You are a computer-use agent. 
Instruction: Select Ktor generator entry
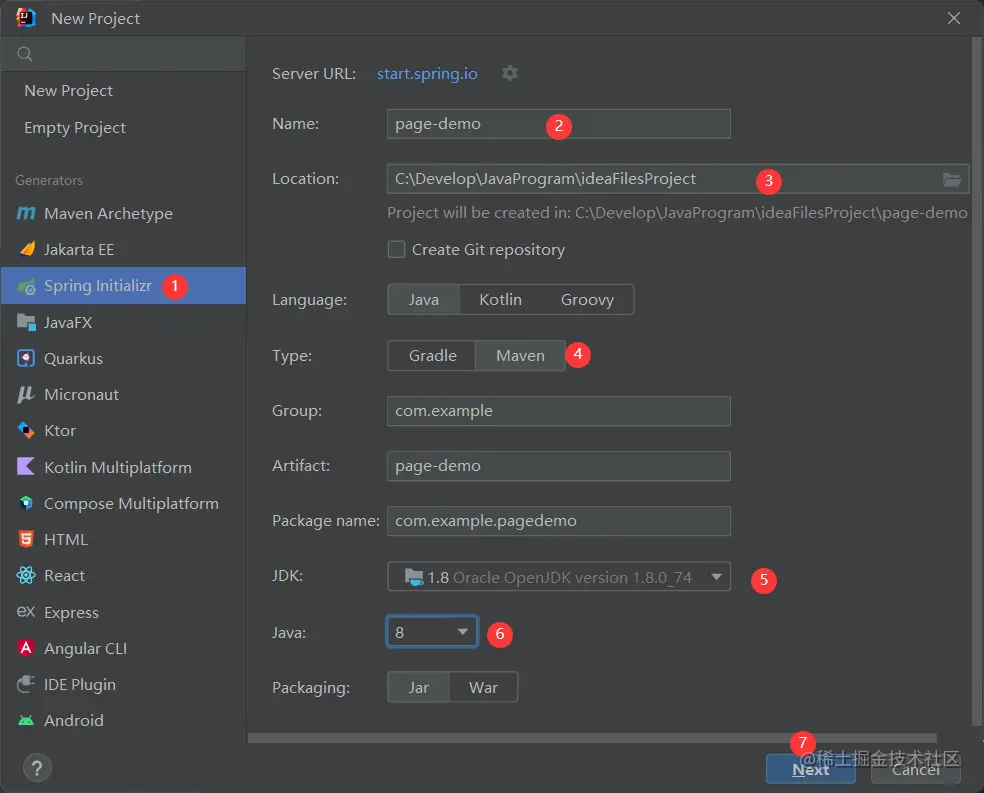tap(123, 430)
